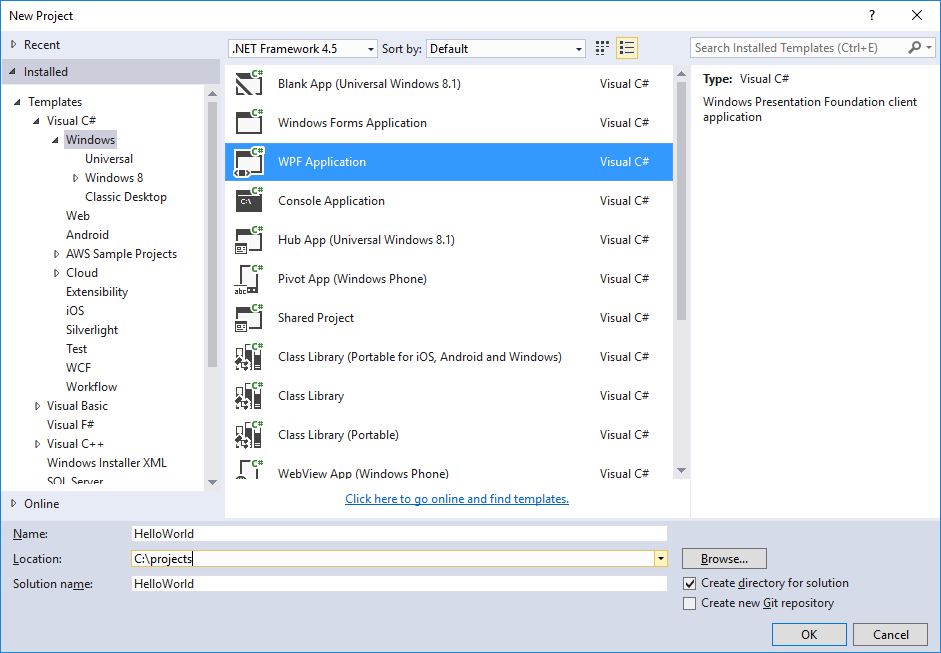Click the WebView App (Windows Phone) icon
The height and width of the screenshot is (653, 941).
pyautogui.click(x=249, y=469)
